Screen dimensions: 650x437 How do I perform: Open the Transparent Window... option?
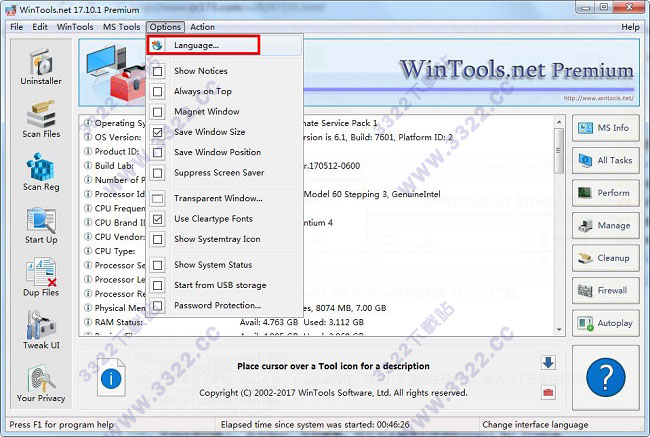pyautogui.click(x=224, y=198)
